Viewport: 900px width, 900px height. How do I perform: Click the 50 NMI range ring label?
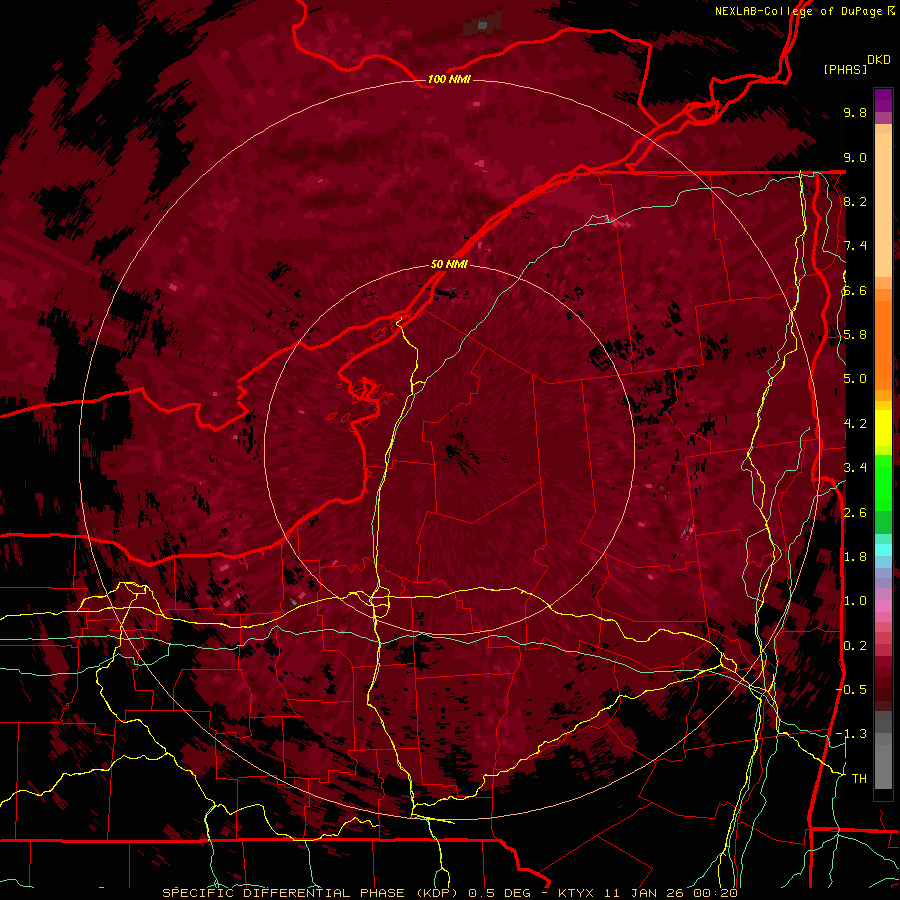[x=449, y=264]
